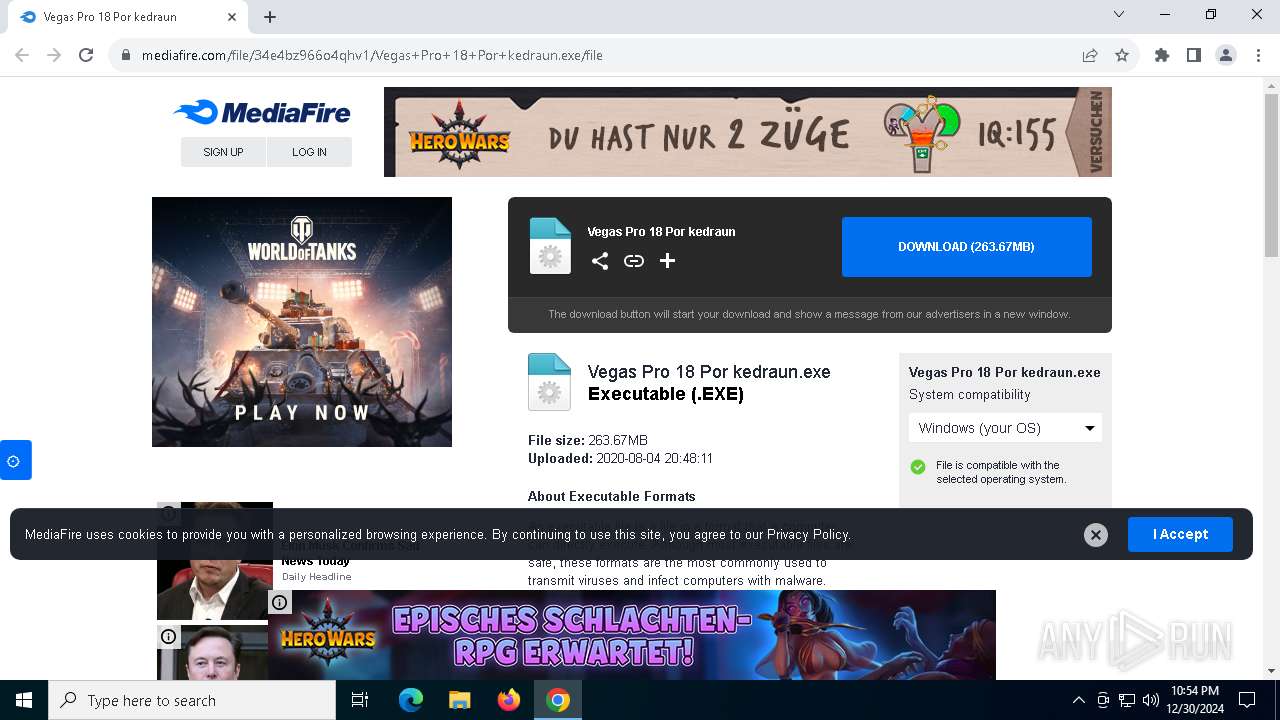This screenshot has height=720, width=1280.
Task: Click the page vertical scrollbar thumb
Action: tap(1271, 176)
